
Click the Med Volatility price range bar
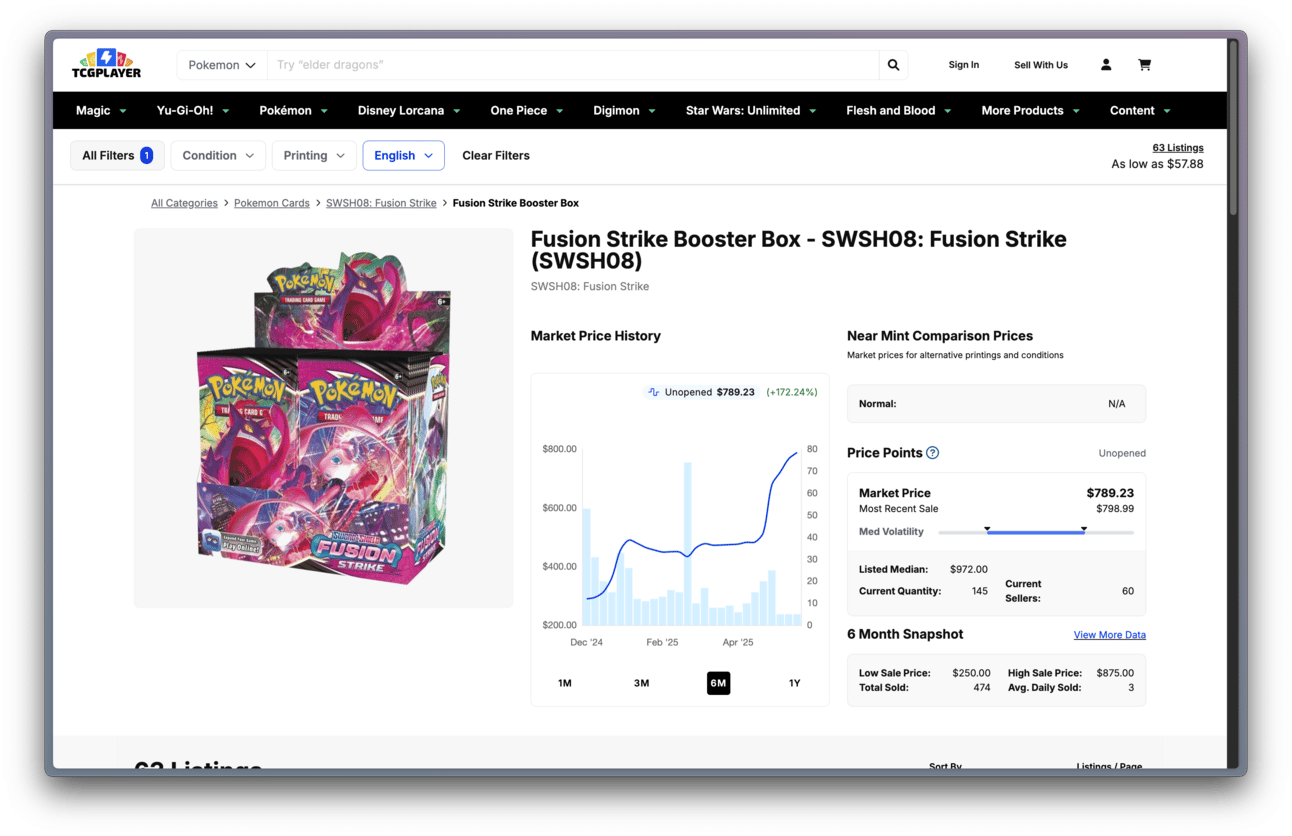coord(1036,532)
